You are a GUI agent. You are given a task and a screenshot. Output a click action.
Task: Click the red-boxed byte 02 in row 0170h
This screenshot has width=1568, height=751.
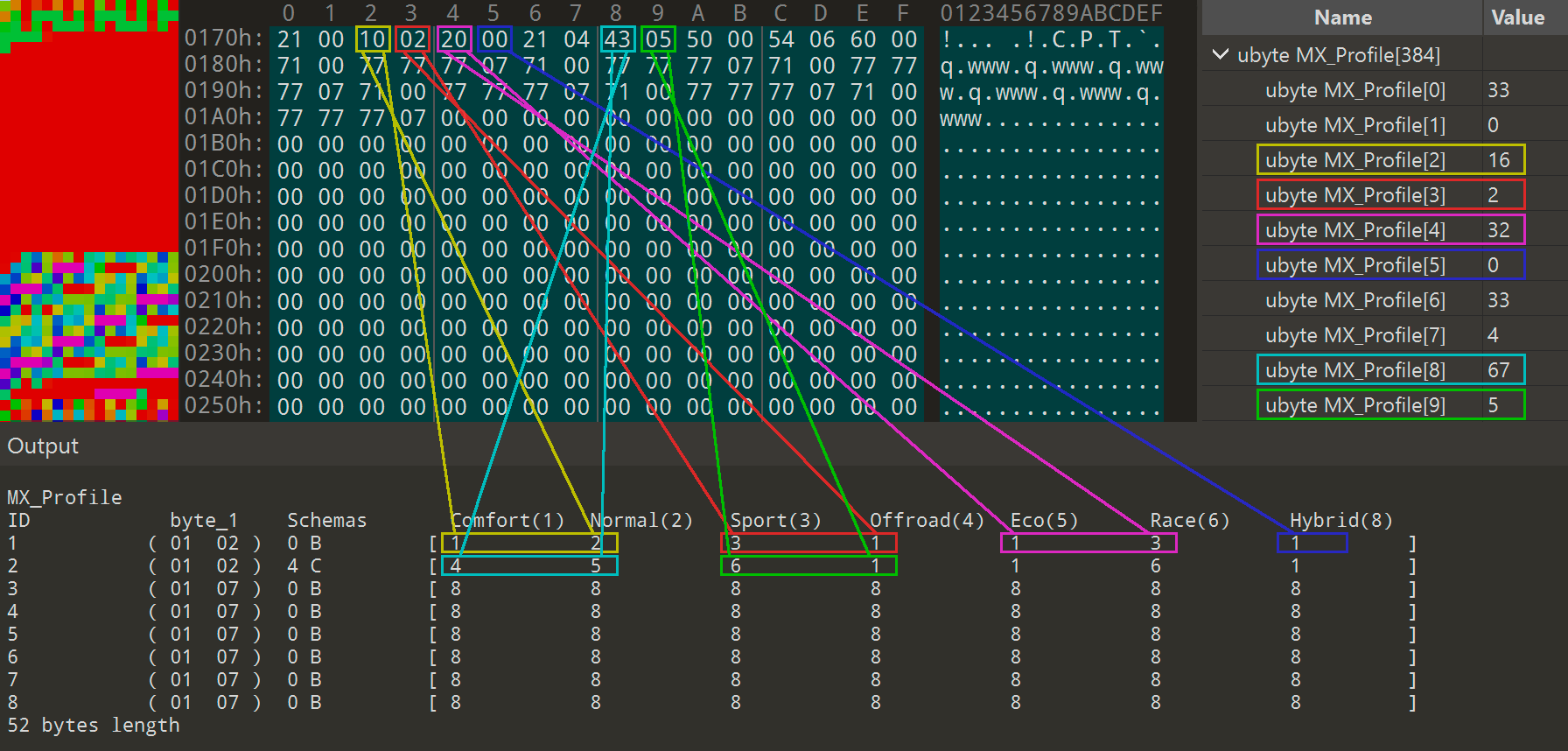click(412, 39)
